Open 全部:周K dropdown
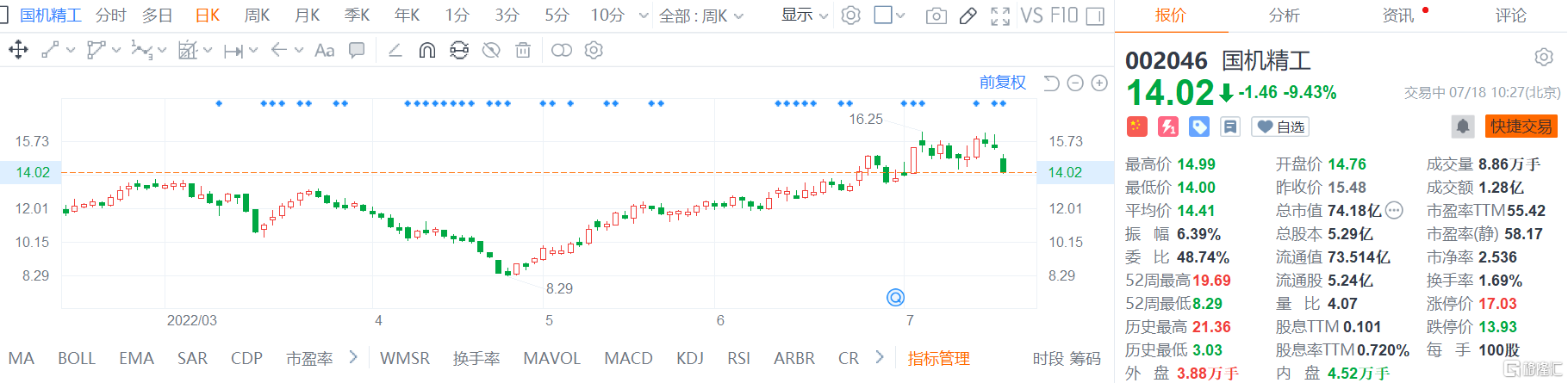 click(x=701, y=15)
